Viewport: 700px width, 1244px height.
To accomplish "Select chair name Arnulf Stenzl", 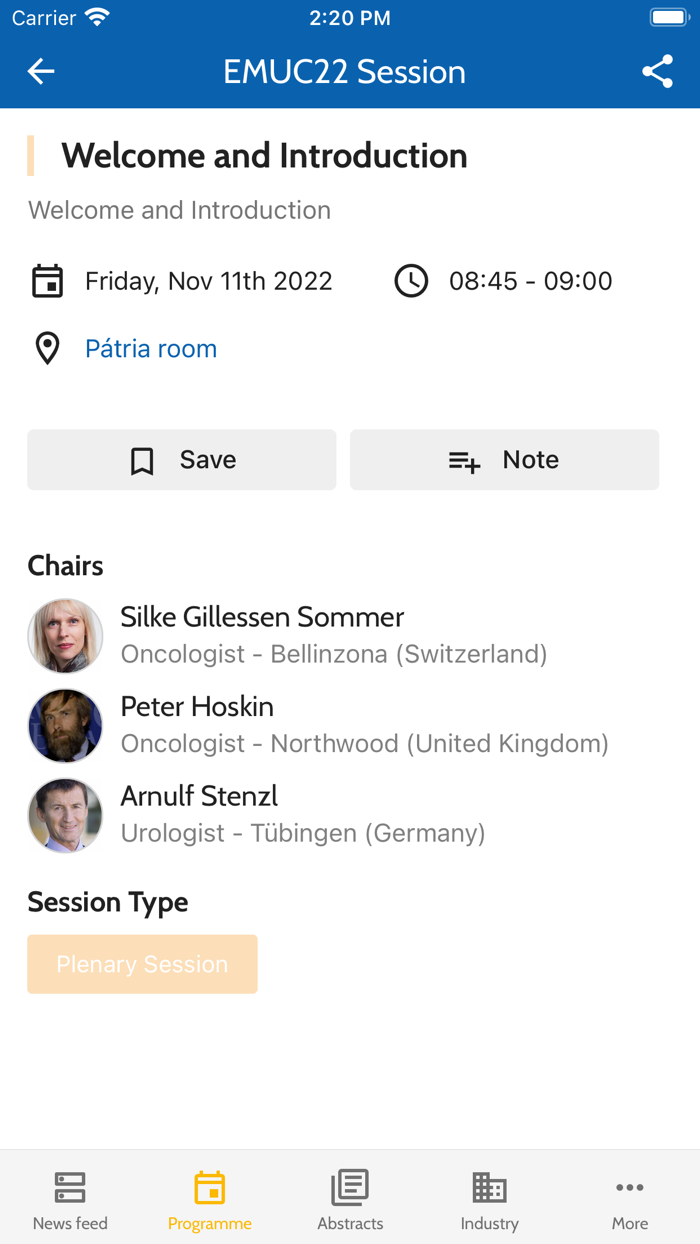I will click(x=199, y=796).
